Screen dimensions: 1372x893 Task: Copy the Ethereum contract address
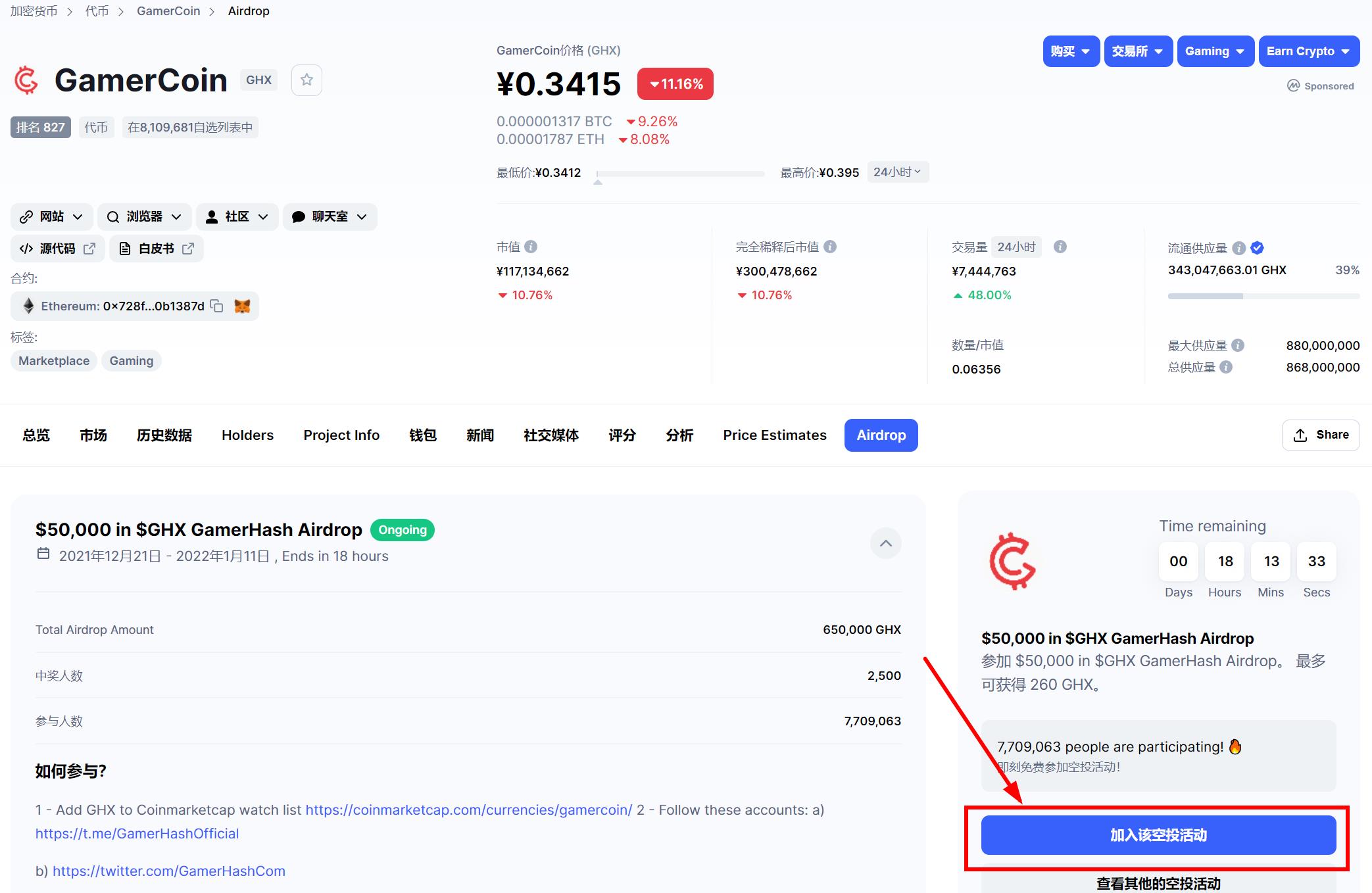[216, 306]
